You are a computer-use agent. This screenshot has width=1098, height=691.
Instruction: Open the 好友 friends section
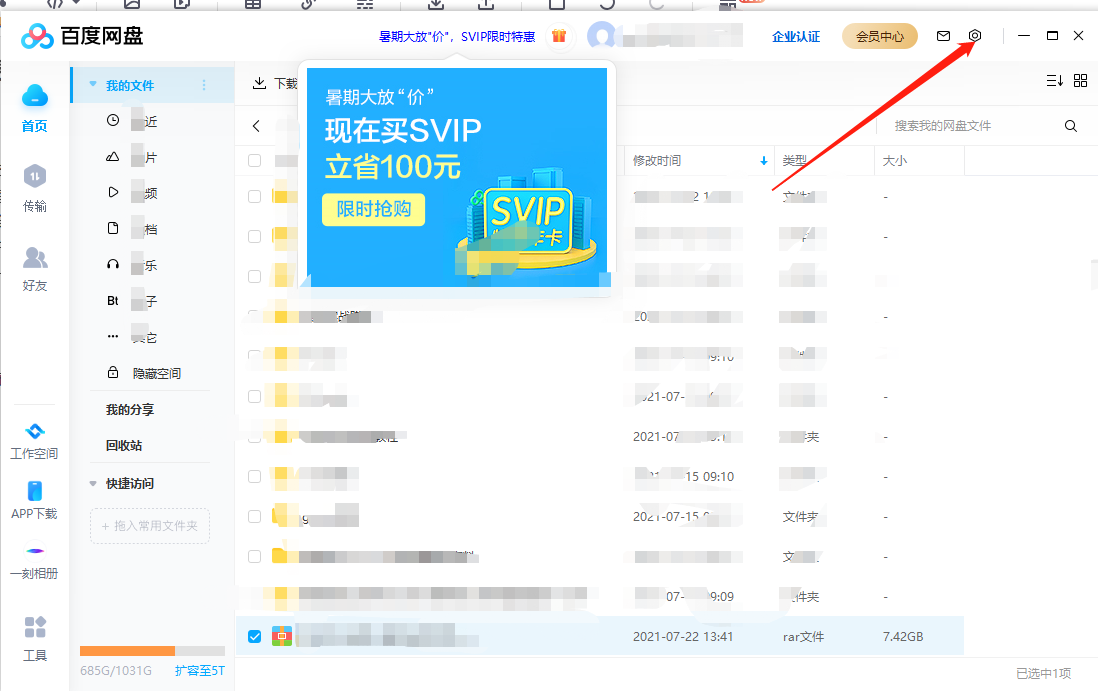[34, 269]
